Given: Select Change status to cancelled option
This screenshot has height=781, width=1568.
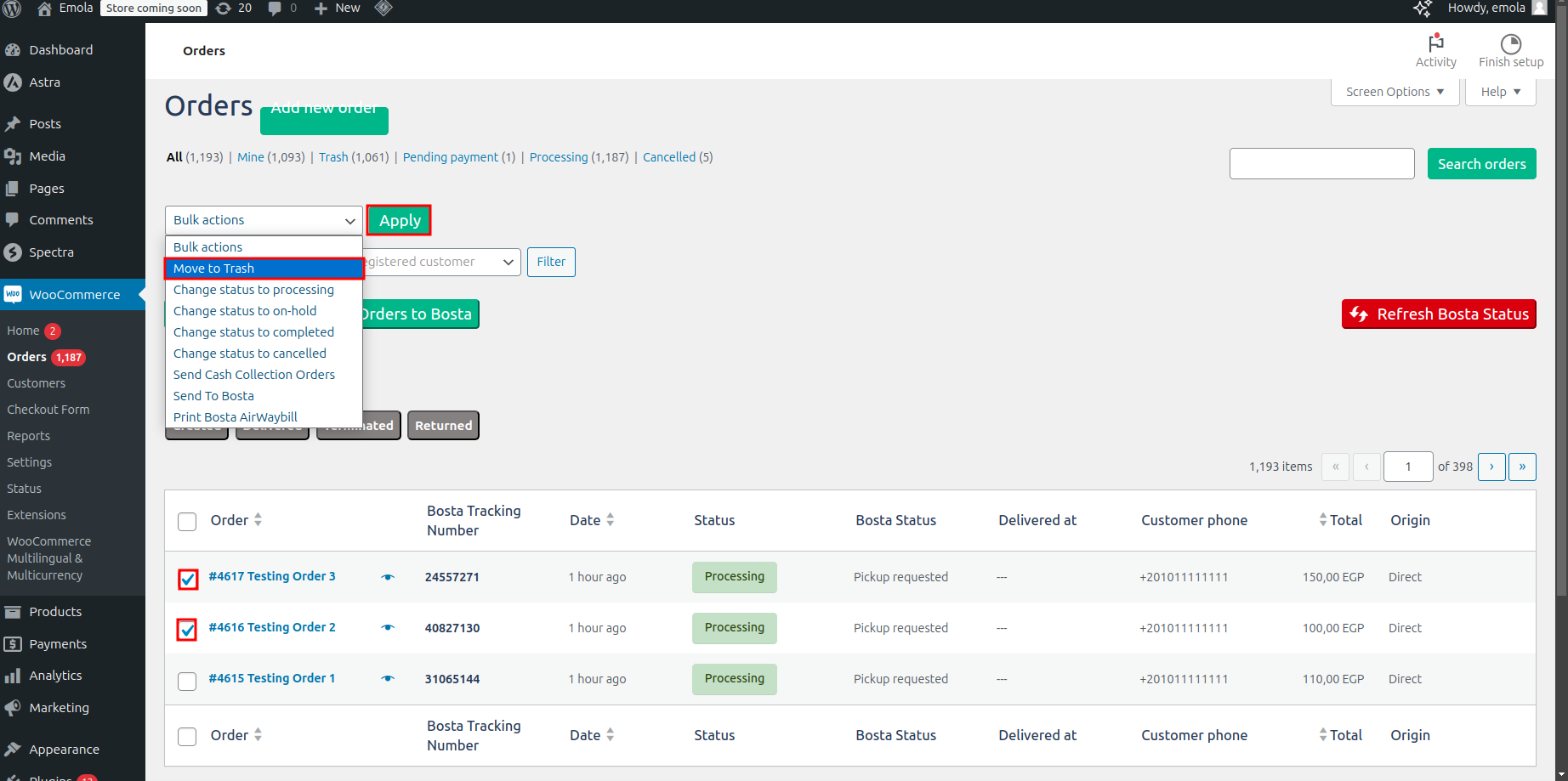Looking at the screenshot, I should [264, 354].
